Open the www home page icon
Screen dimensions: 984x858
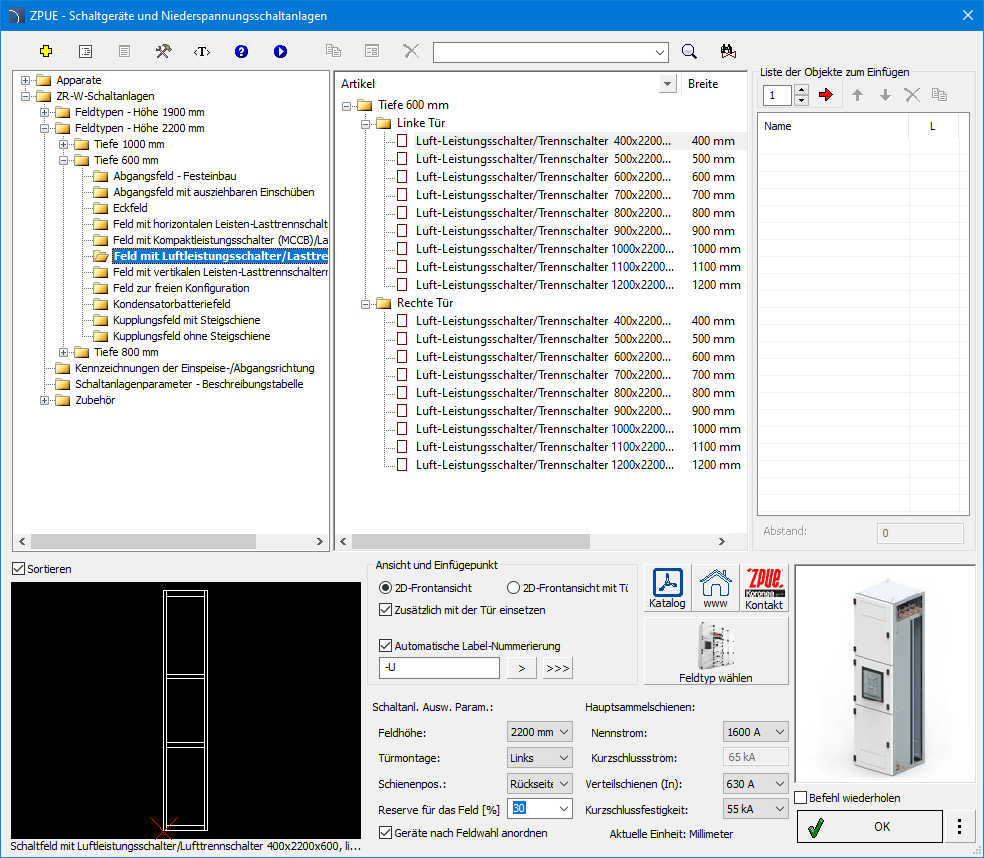point(715,588)
